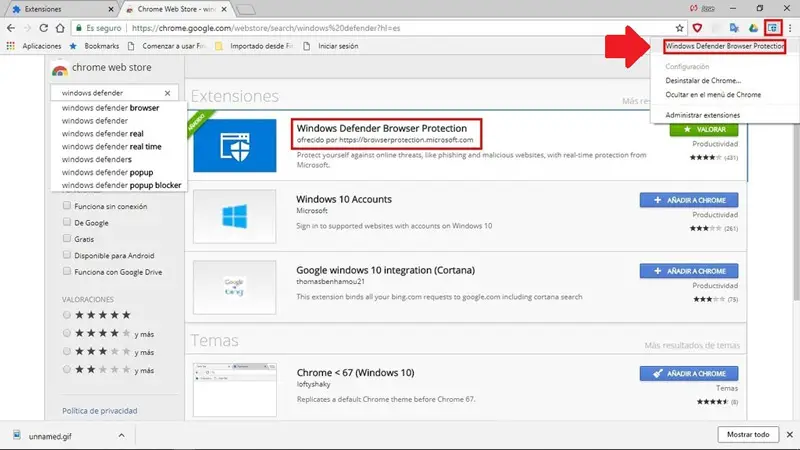Tick 'Funciona con Google Drive' checkbox
The image size is (800, 450).
[x=67, y=271]
